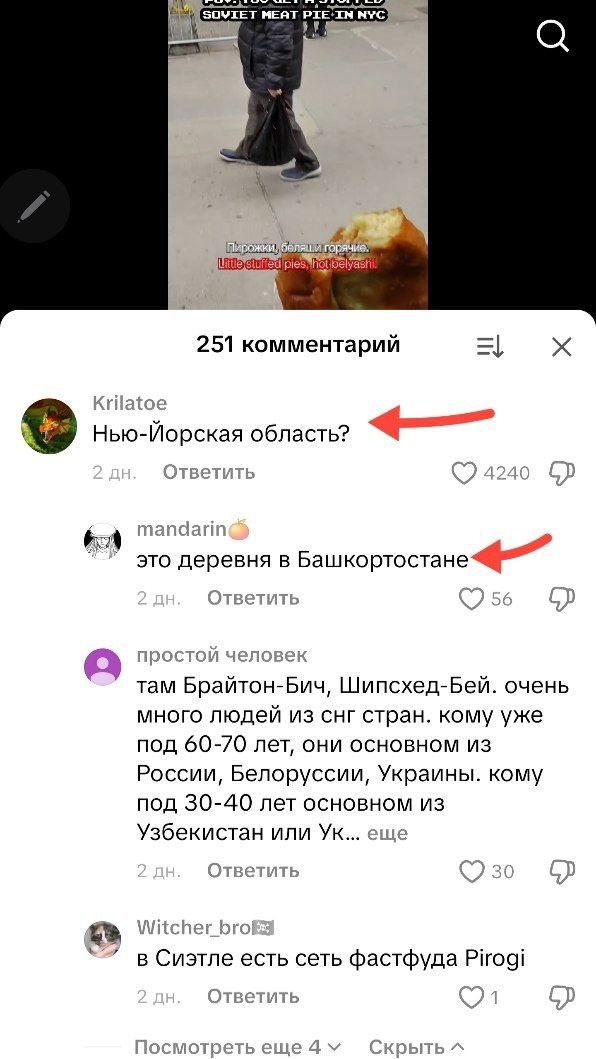
Task: Like mandarin's comment about Башкортостан
Action: (471, 599)
